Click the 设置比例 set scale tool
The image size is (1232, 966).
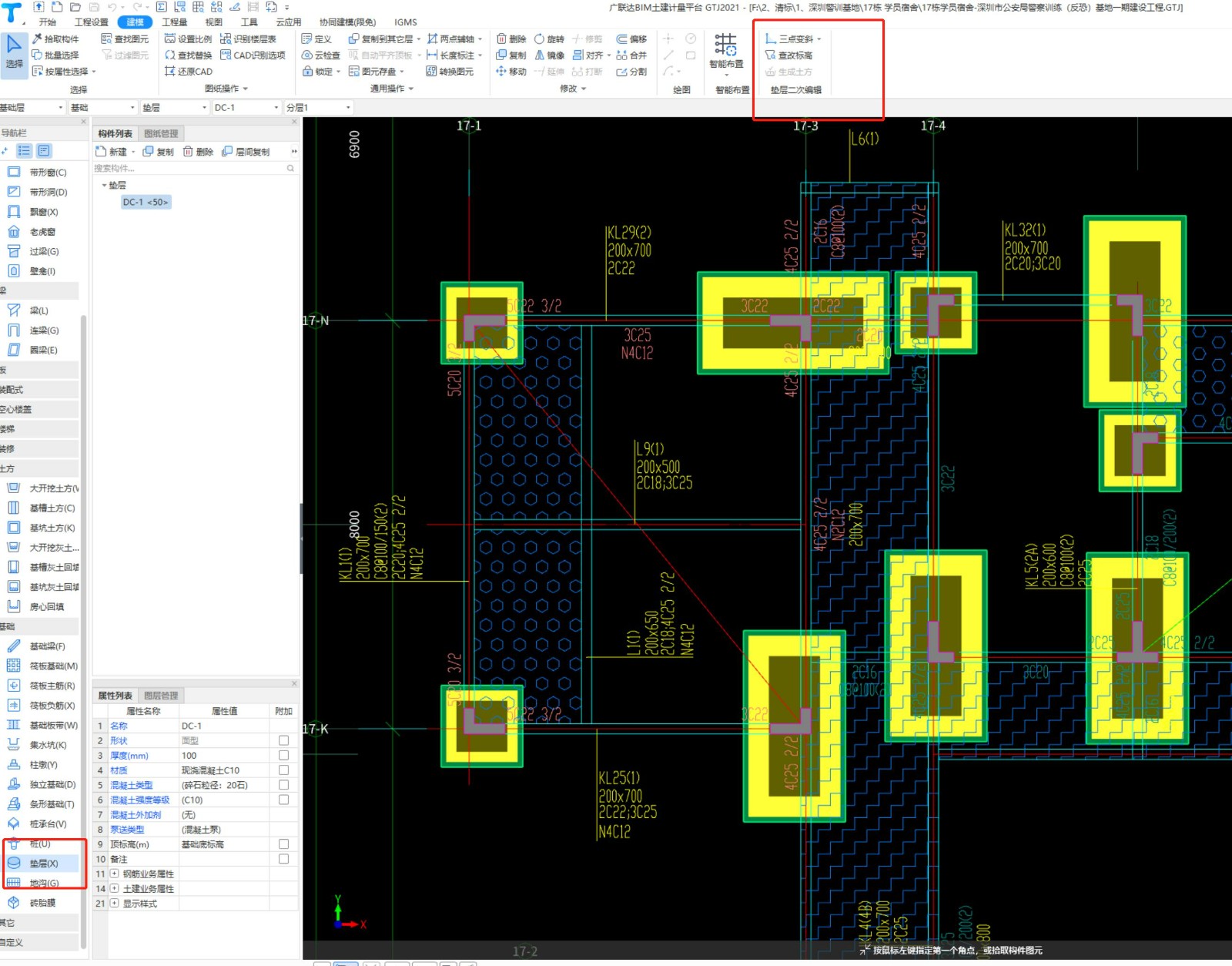188,39
